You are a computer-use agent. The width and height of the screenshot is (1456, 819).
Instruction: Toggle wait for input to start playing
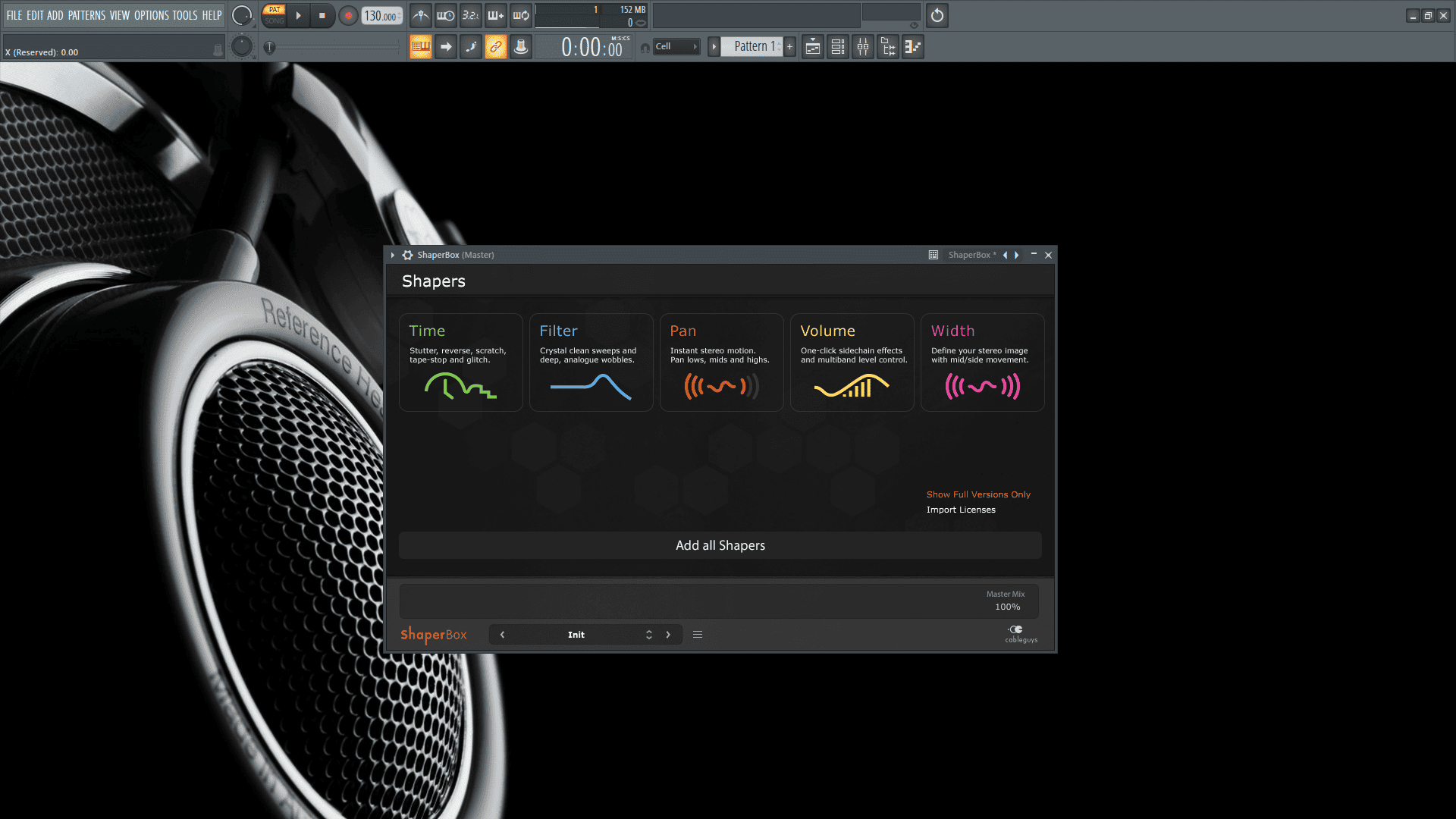tap(446, 16)
